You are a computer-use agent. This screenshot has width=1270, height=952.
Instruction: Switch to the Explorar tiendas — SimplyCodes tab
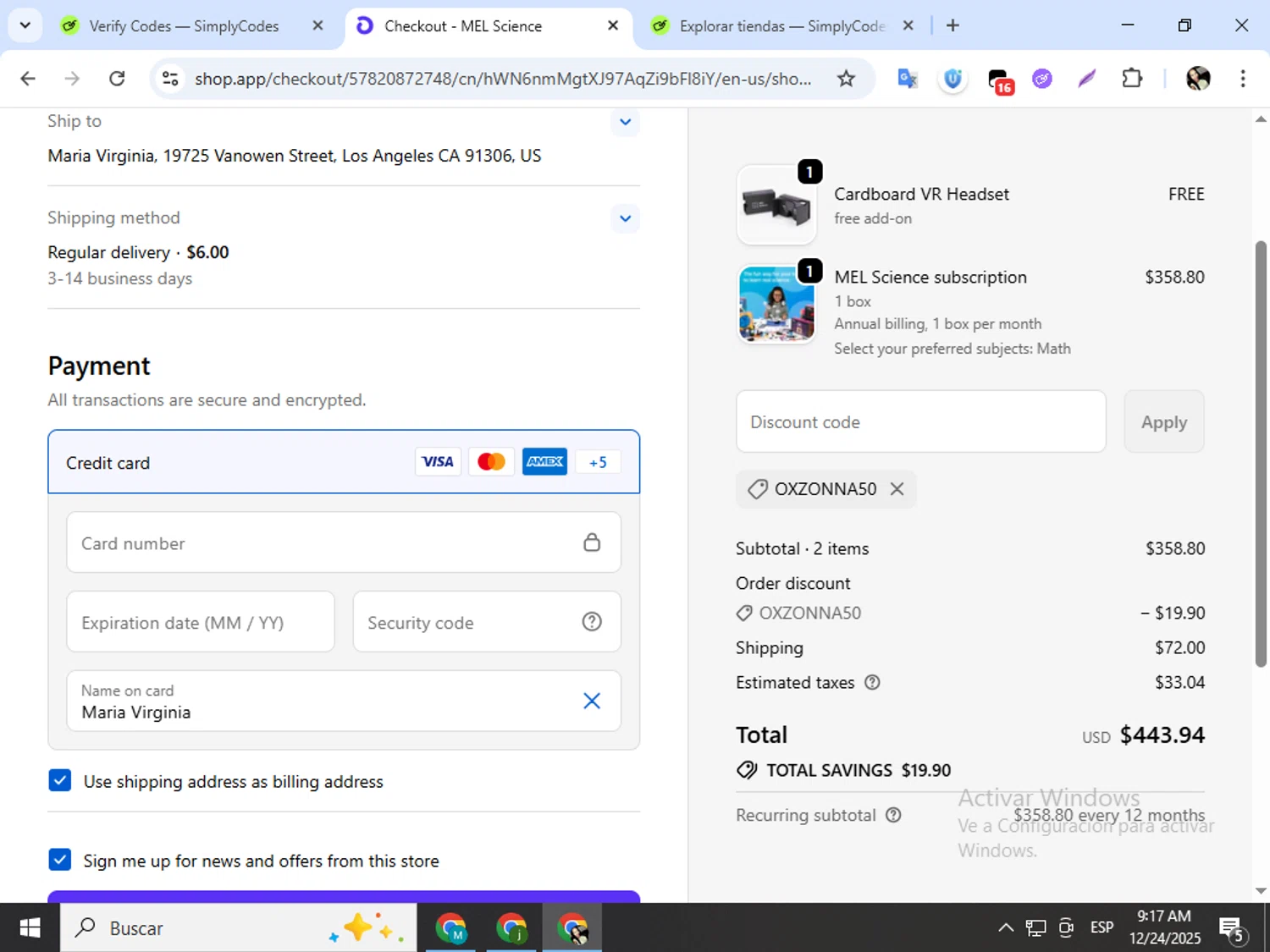[x=782, y=26]
